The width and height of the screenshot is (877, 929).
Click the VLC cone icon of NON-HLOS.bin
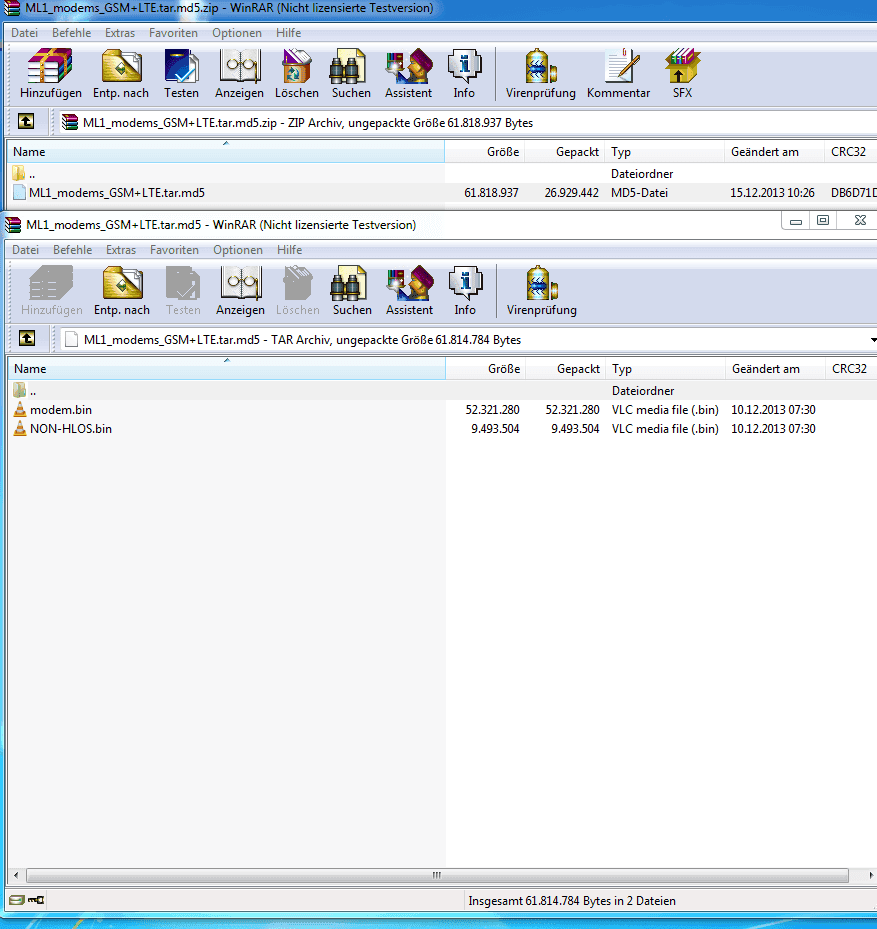coord(20,428)
